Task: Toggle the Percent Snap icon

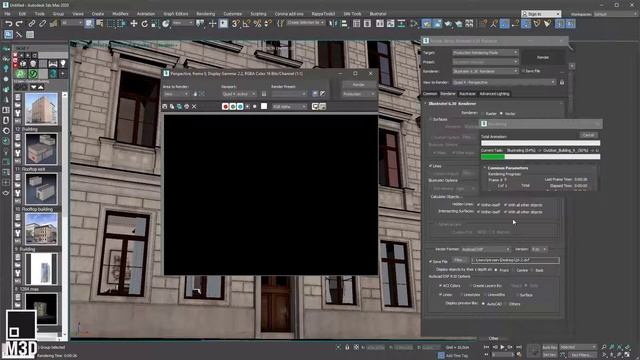Action: pyautogui.click(x=257, y=24)
